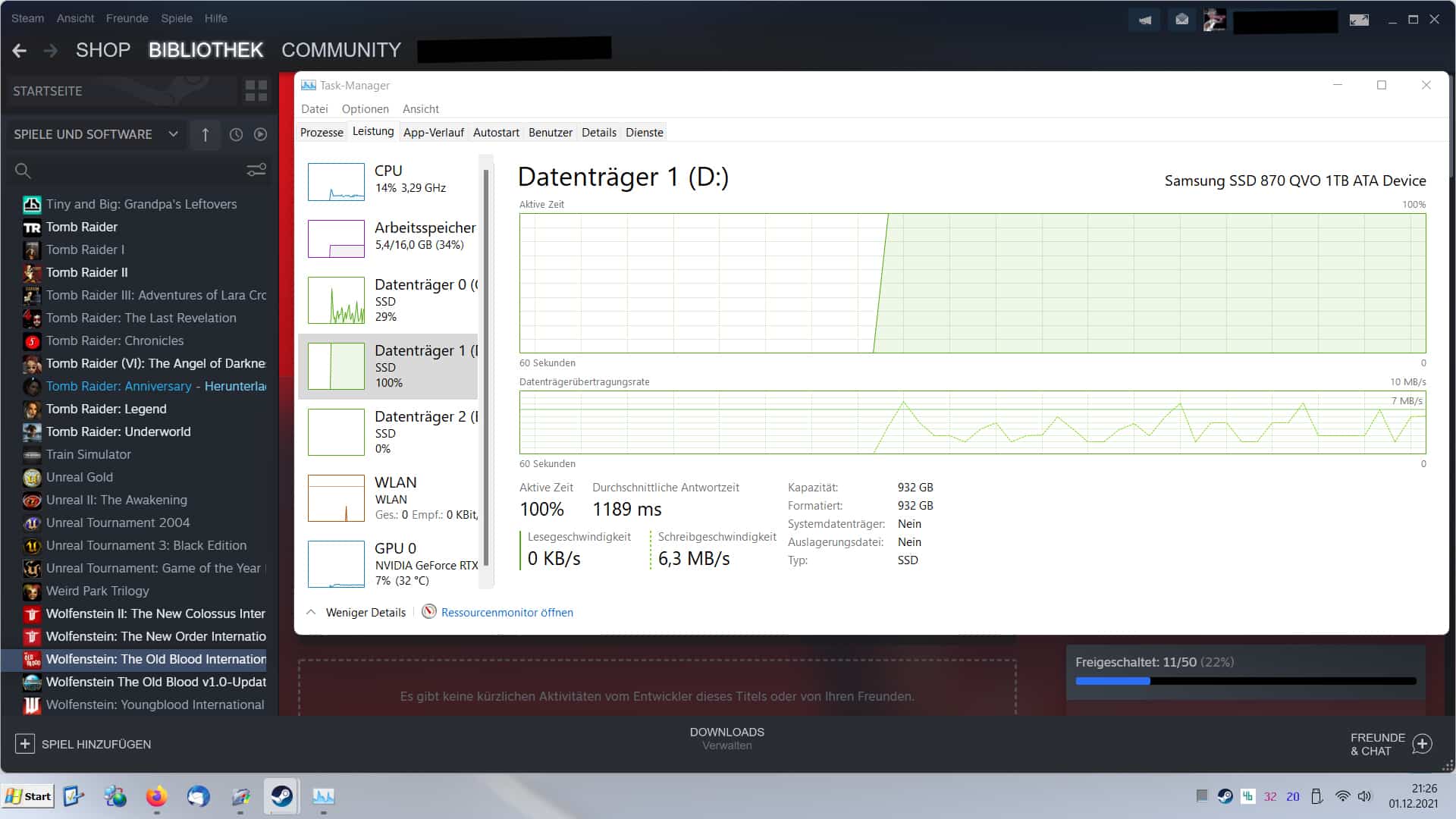
Task: Select the GPU 0 entry
Action: [388, 563]
